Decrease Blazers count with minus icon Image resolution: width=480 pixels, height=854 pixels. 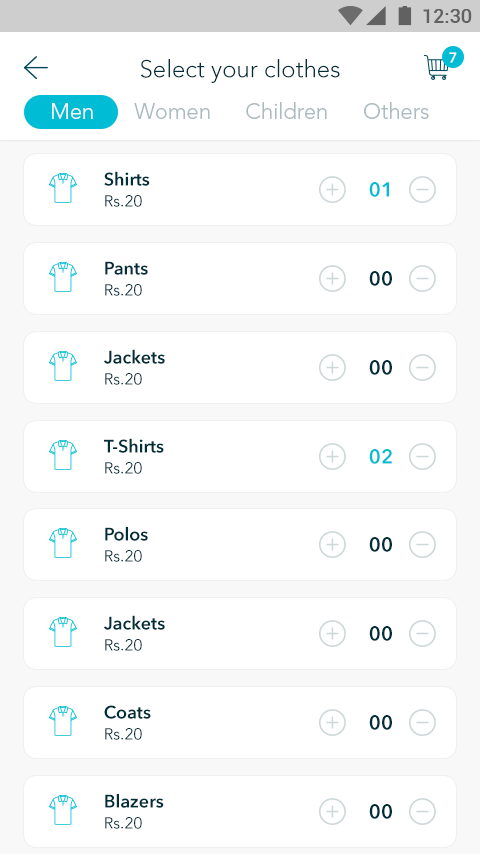(422, 812)
